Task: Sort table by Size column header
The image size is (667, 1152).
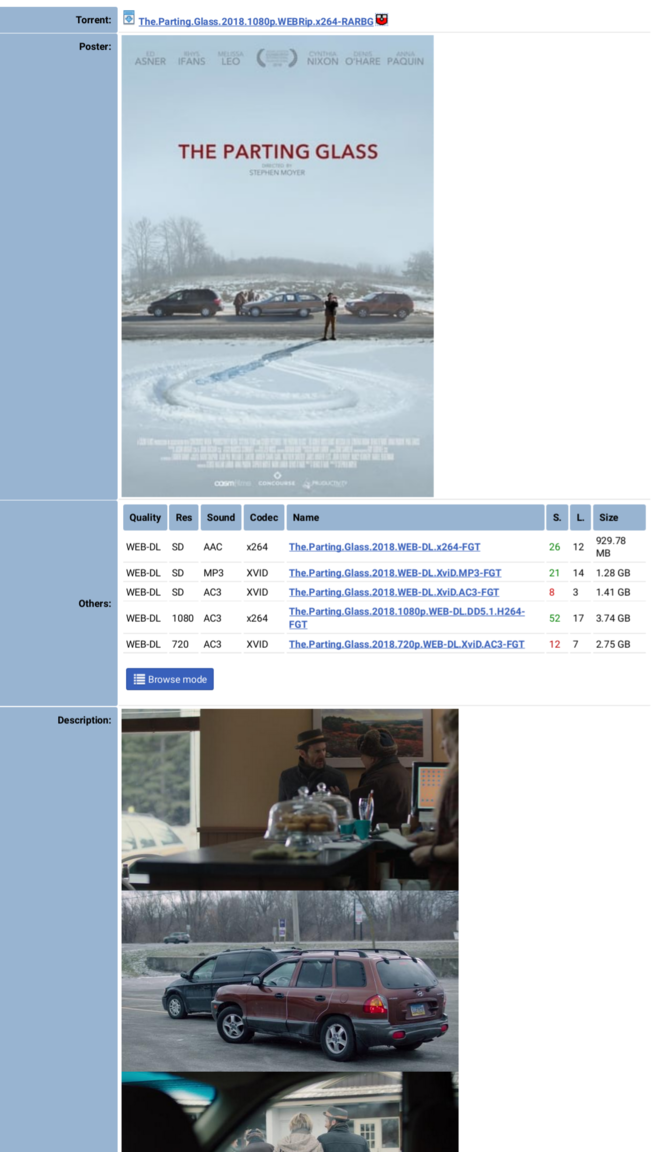Action: 619,517
